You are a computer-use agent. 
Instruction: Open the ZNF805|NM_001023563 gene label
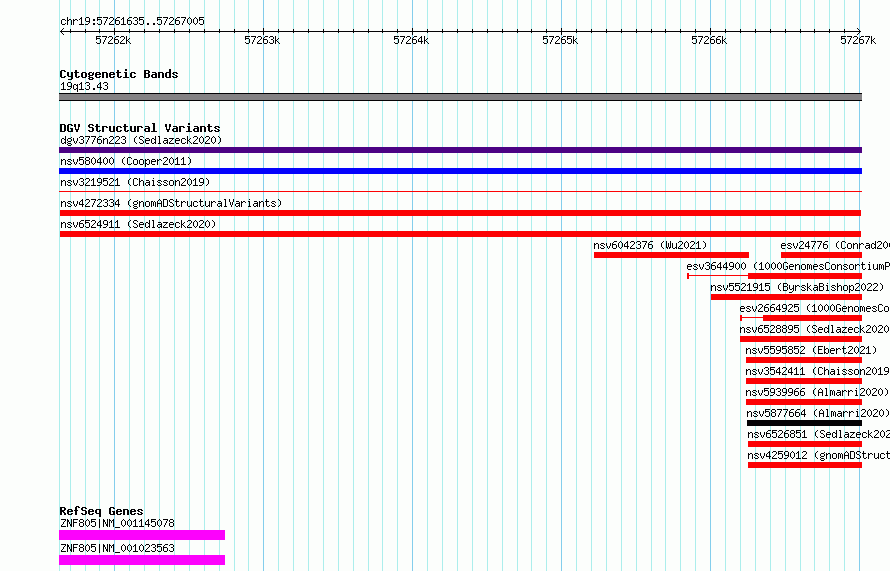click(x=117, y=548)
